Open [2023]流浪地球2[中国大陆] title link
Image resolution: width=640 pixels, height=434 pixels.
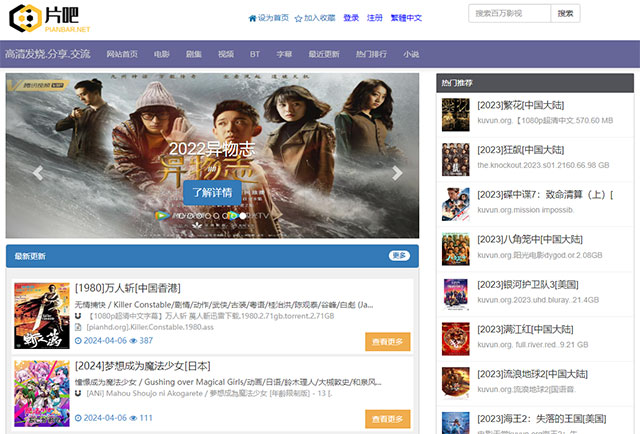533,374
